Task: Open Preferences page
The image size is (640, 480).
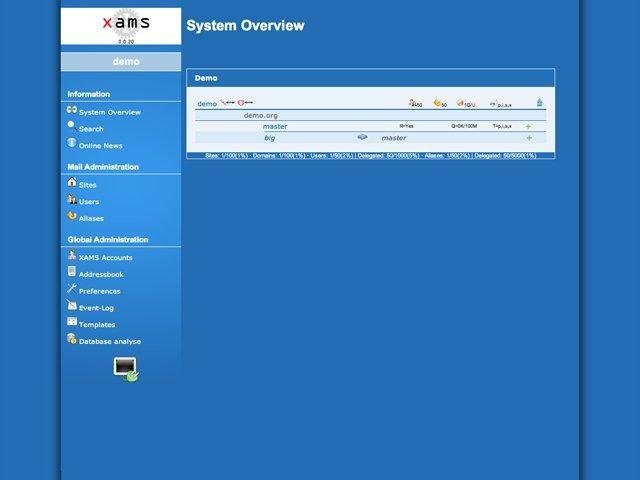Action: pyautogui.click(x=100, y=291)
